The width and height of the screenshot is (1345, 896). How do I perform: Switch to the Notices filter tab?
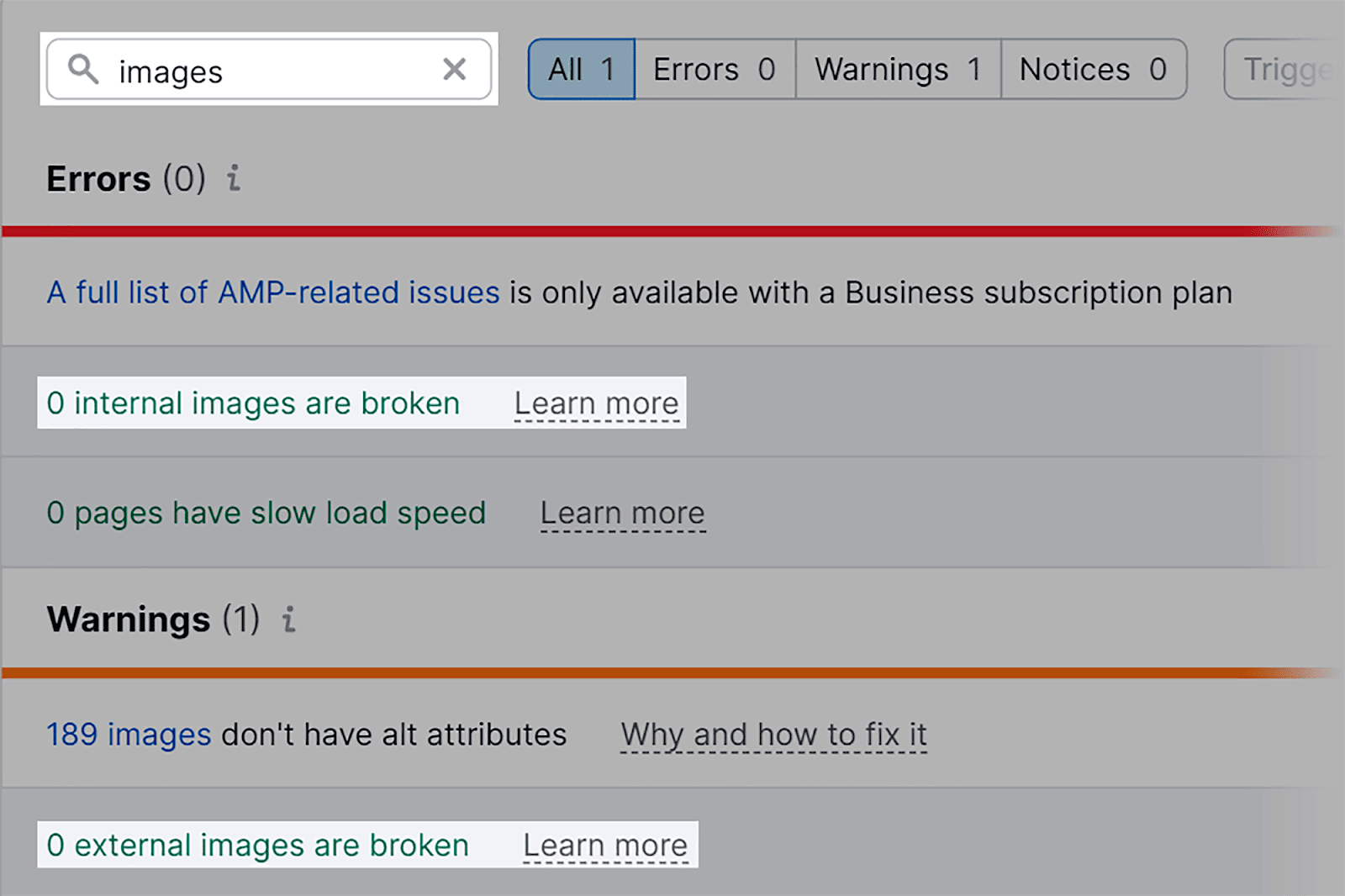(1093, 69)
